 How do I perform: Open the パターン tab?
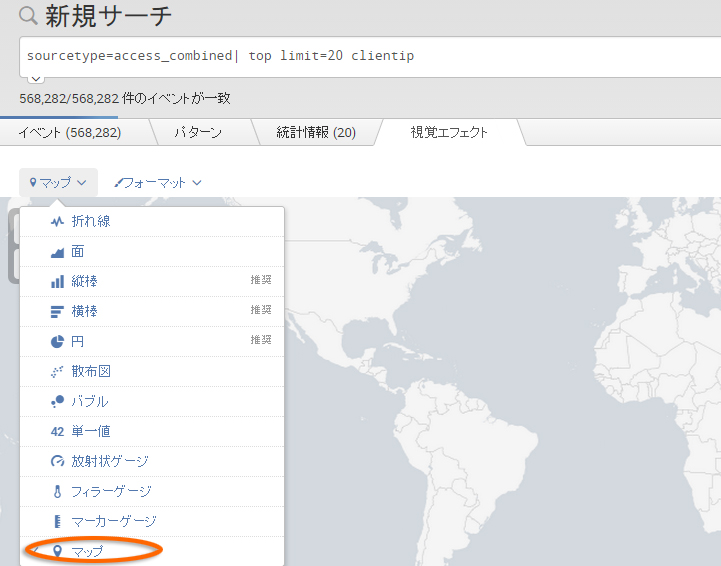coord(198,132)
